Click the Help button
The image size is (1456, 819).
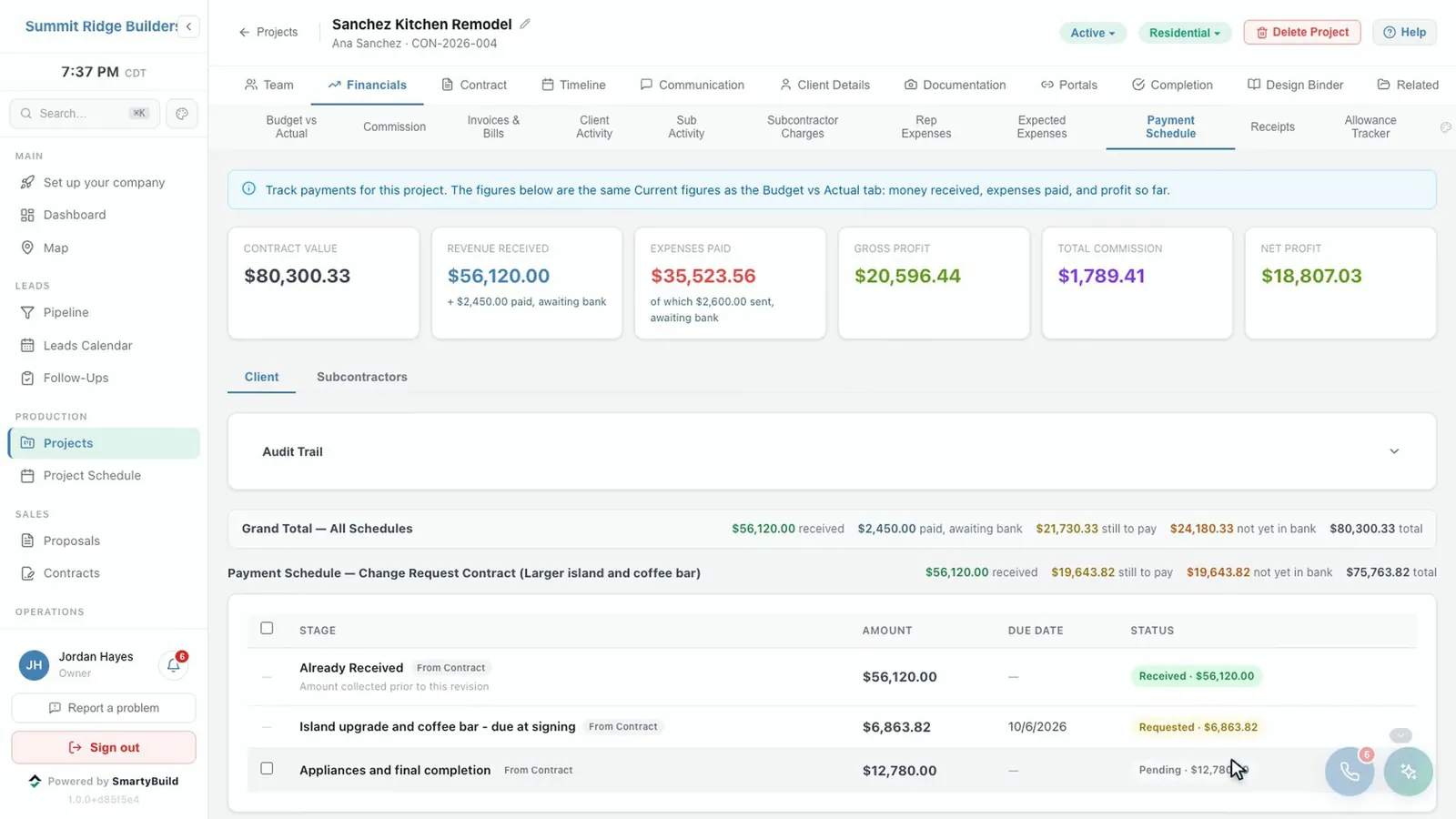(1404, 32)
